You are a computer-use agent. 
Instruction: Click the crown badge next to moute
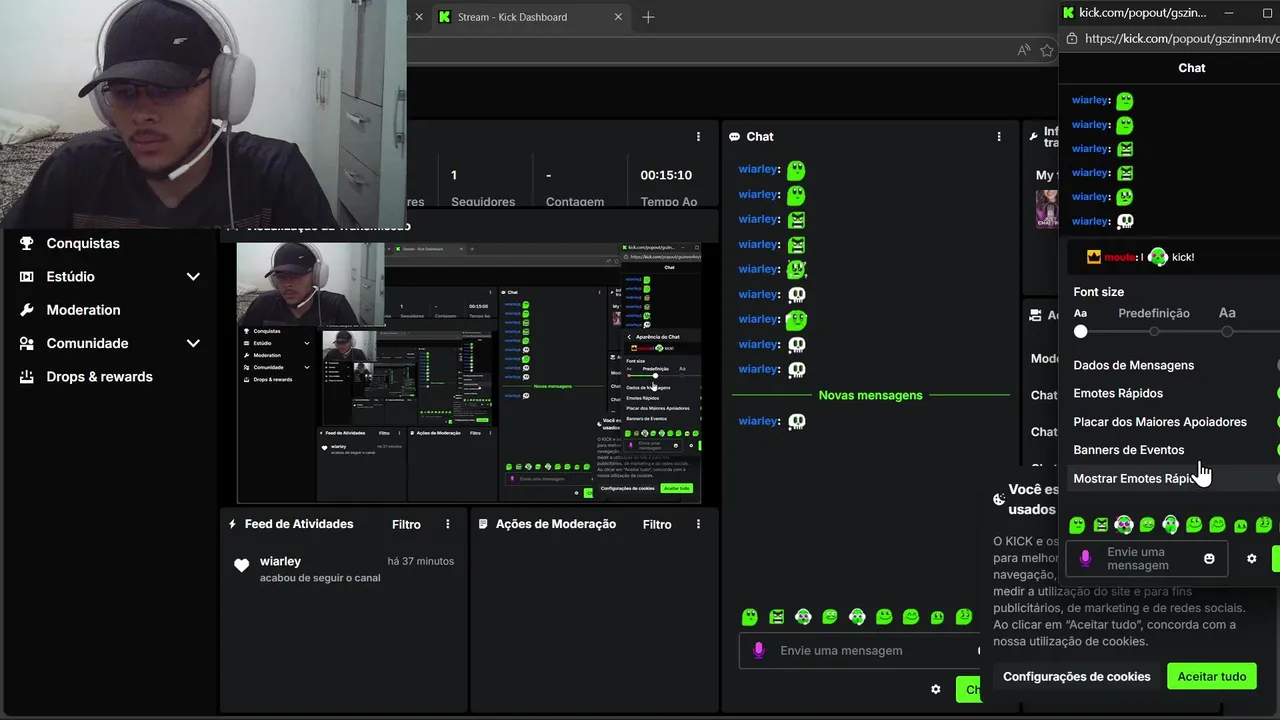(x=1094, y=257)
